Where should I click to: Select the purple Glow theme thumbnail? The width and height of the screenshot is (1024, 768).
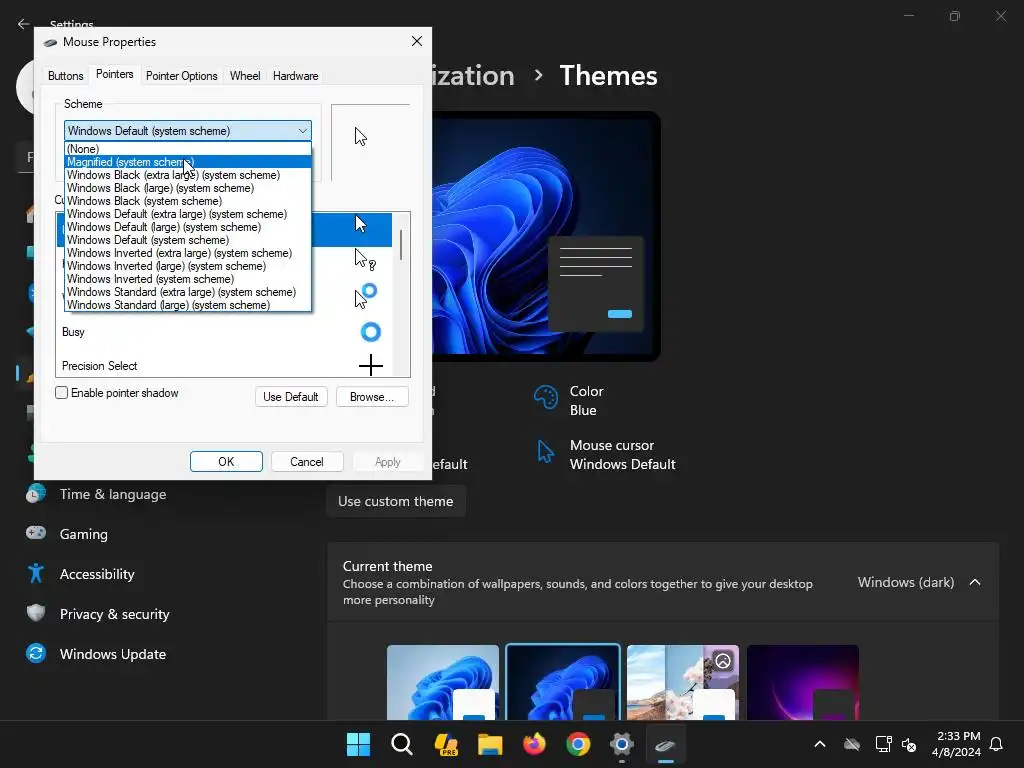[x=803, y=682]
